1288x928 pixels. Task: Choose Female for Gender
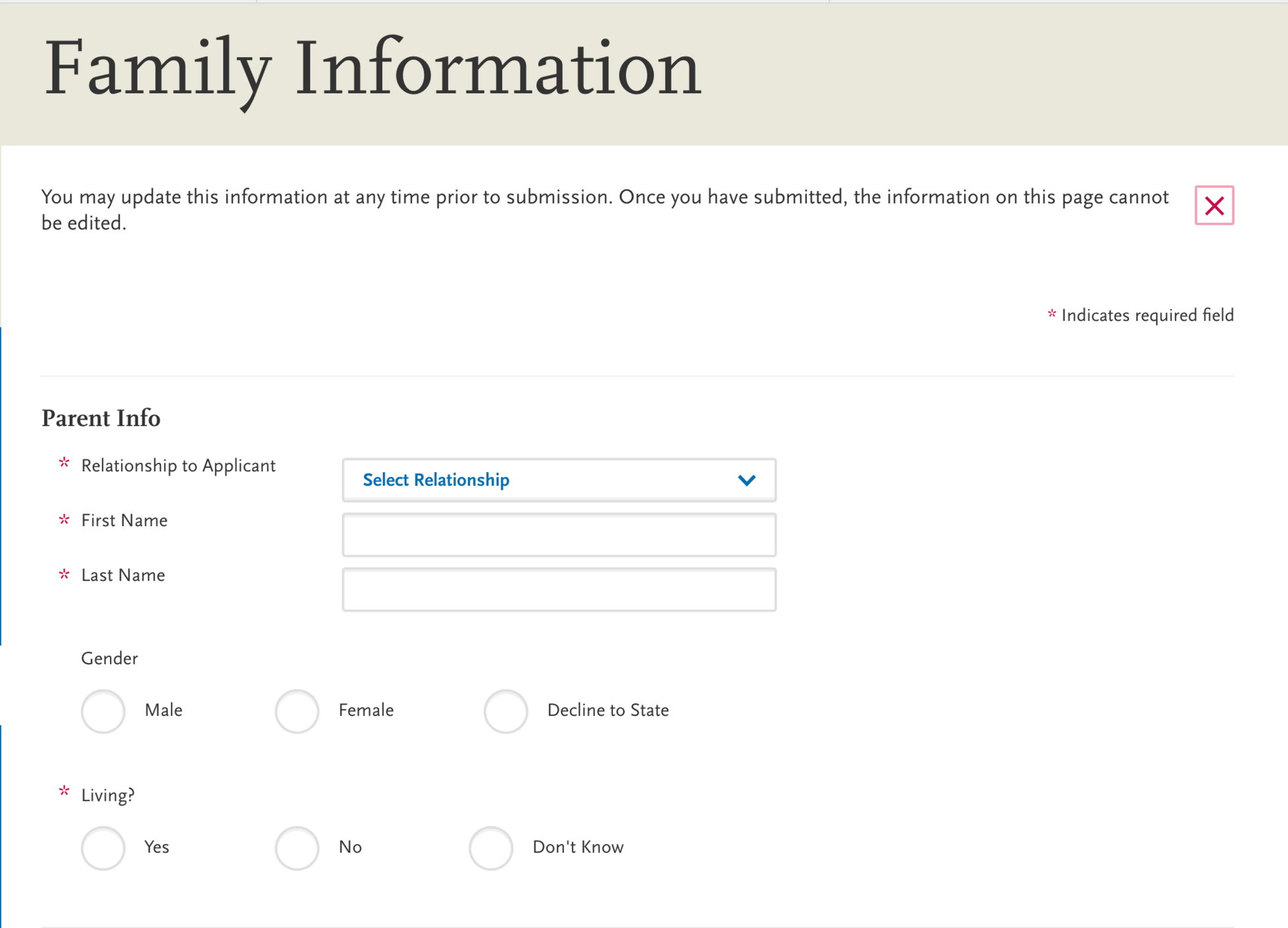click(296, 711)
